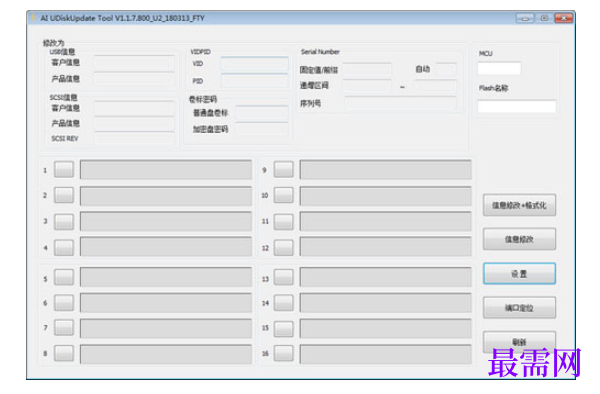Screen dimensions: 600x394
Task: Maximize the AI UDiskUpdate Tool window
Action: [544, 18]
